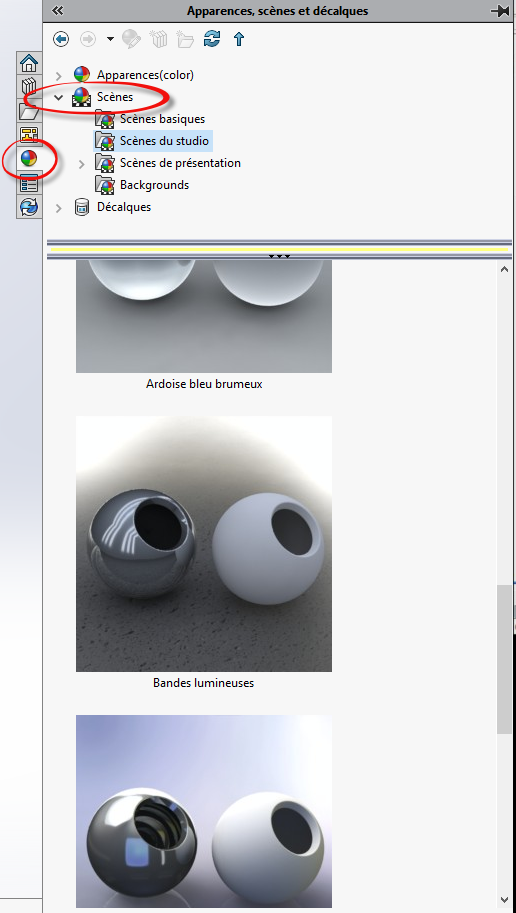Open the Design Library tab
The width and height of the screenshot is (516, 913).
coord(29,86)
